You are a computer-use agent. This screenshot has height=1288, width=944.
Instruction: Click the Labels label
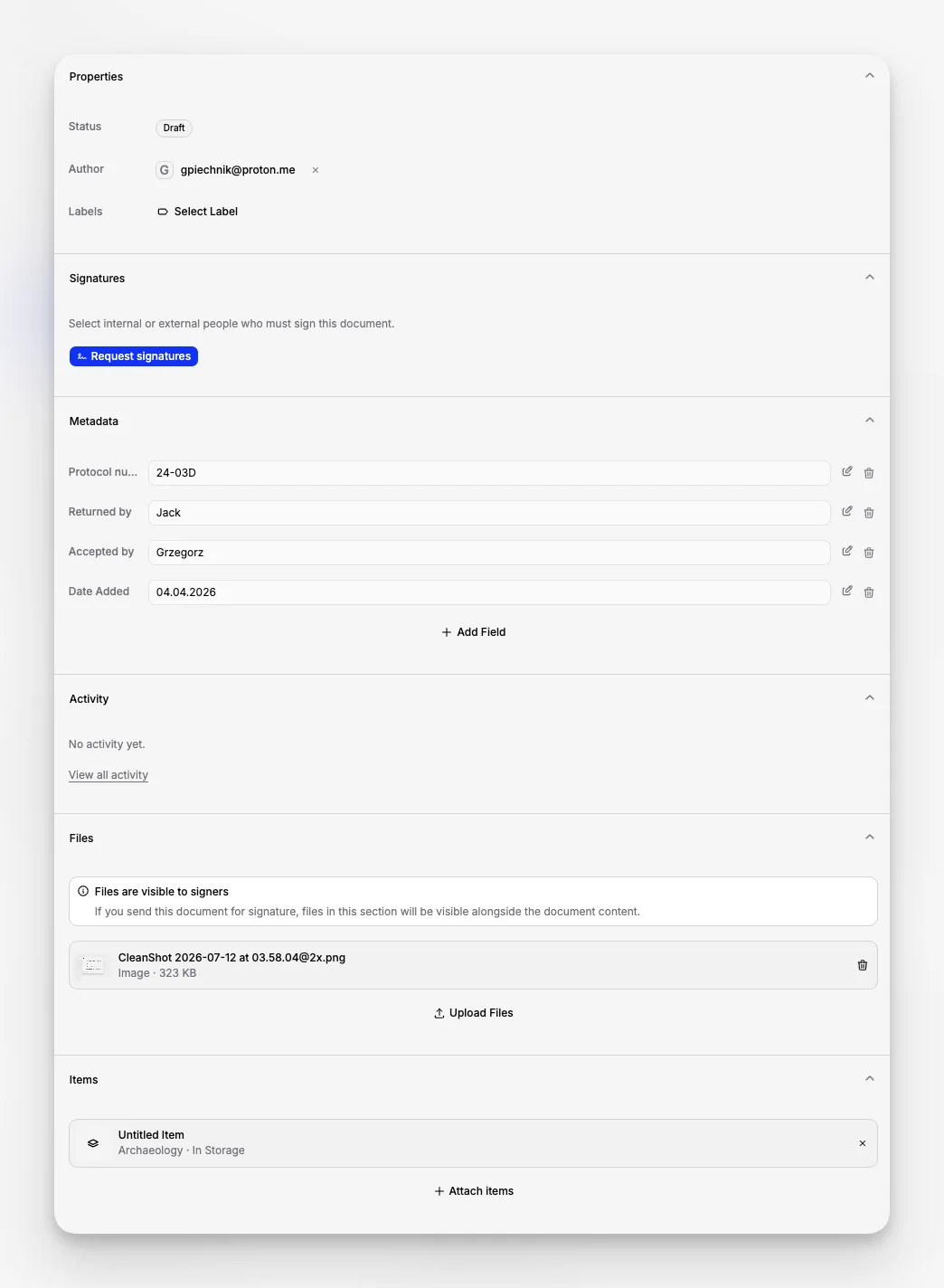(x=85, y=212)
